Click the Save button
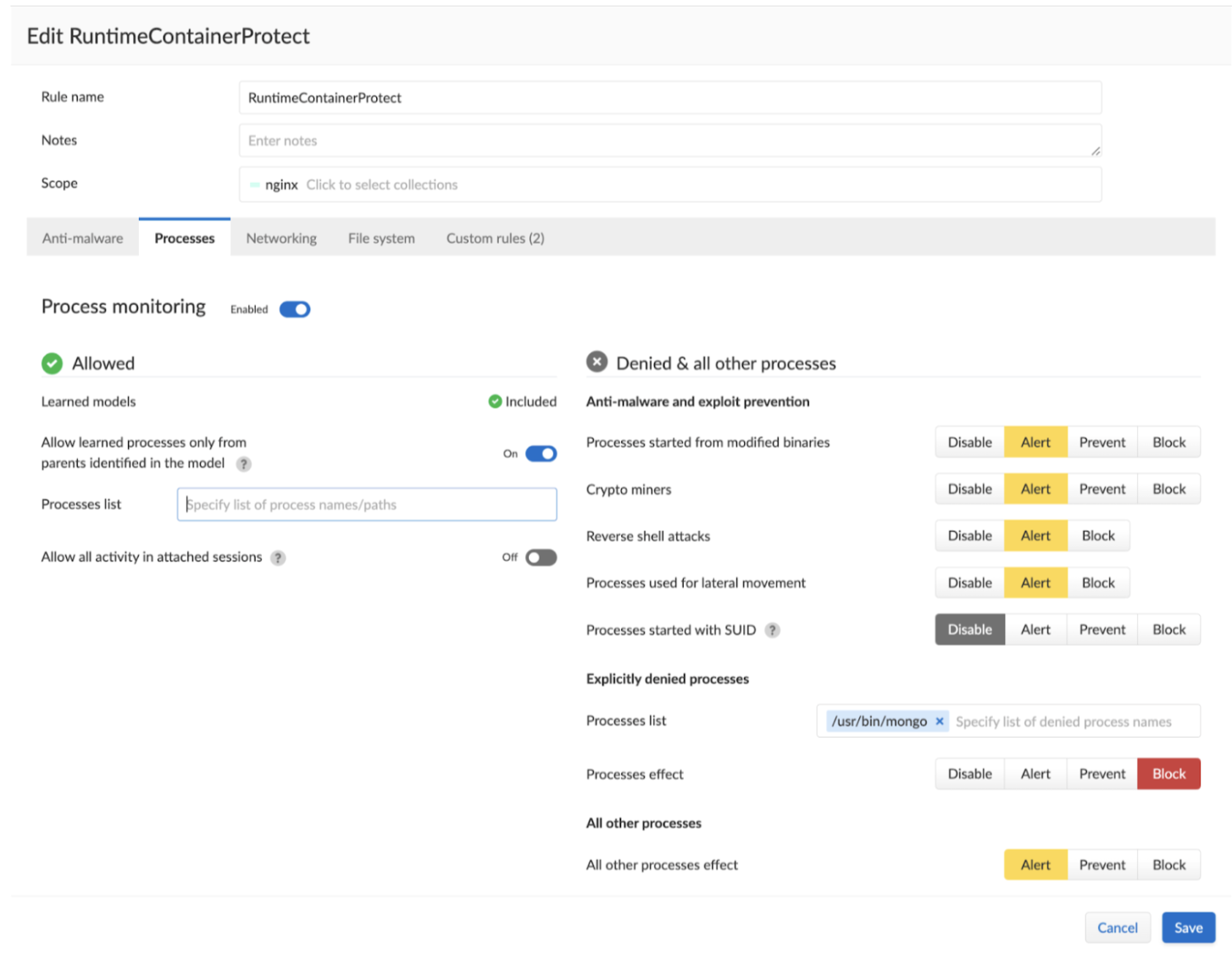The height and width of the screenshot is (976, 1232). [1188, 928]
